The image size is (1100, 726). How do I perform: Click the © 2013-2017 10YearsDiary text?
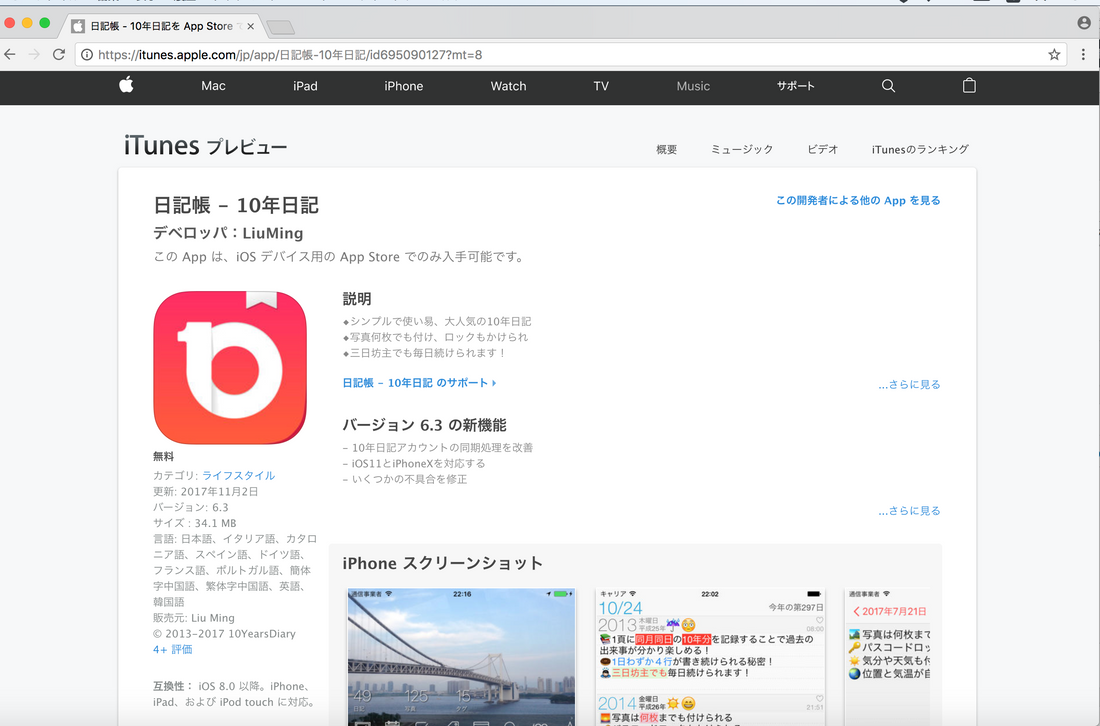pos(224,633)
